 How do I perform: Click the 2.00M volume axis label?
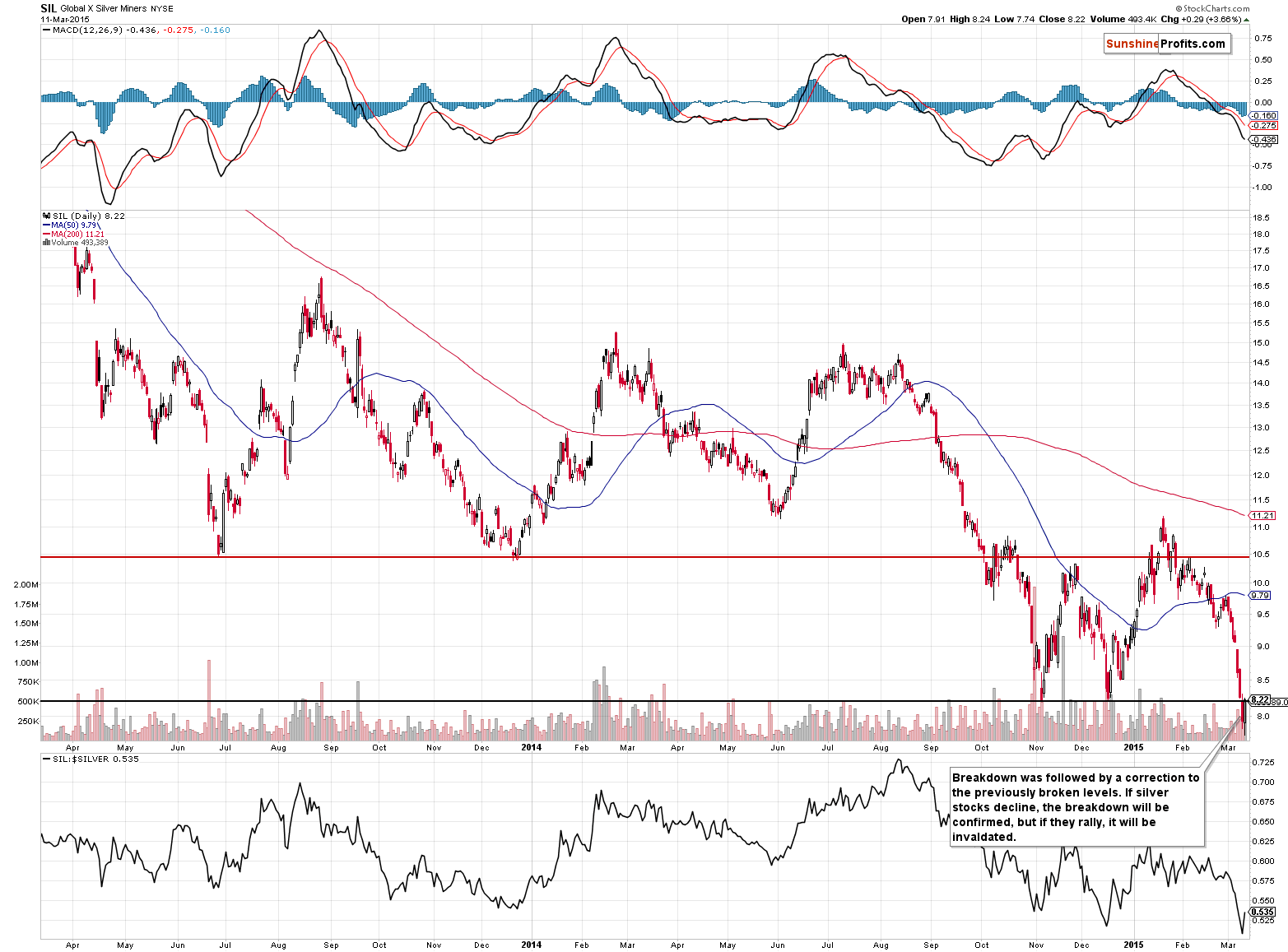(x=26, y=584)
